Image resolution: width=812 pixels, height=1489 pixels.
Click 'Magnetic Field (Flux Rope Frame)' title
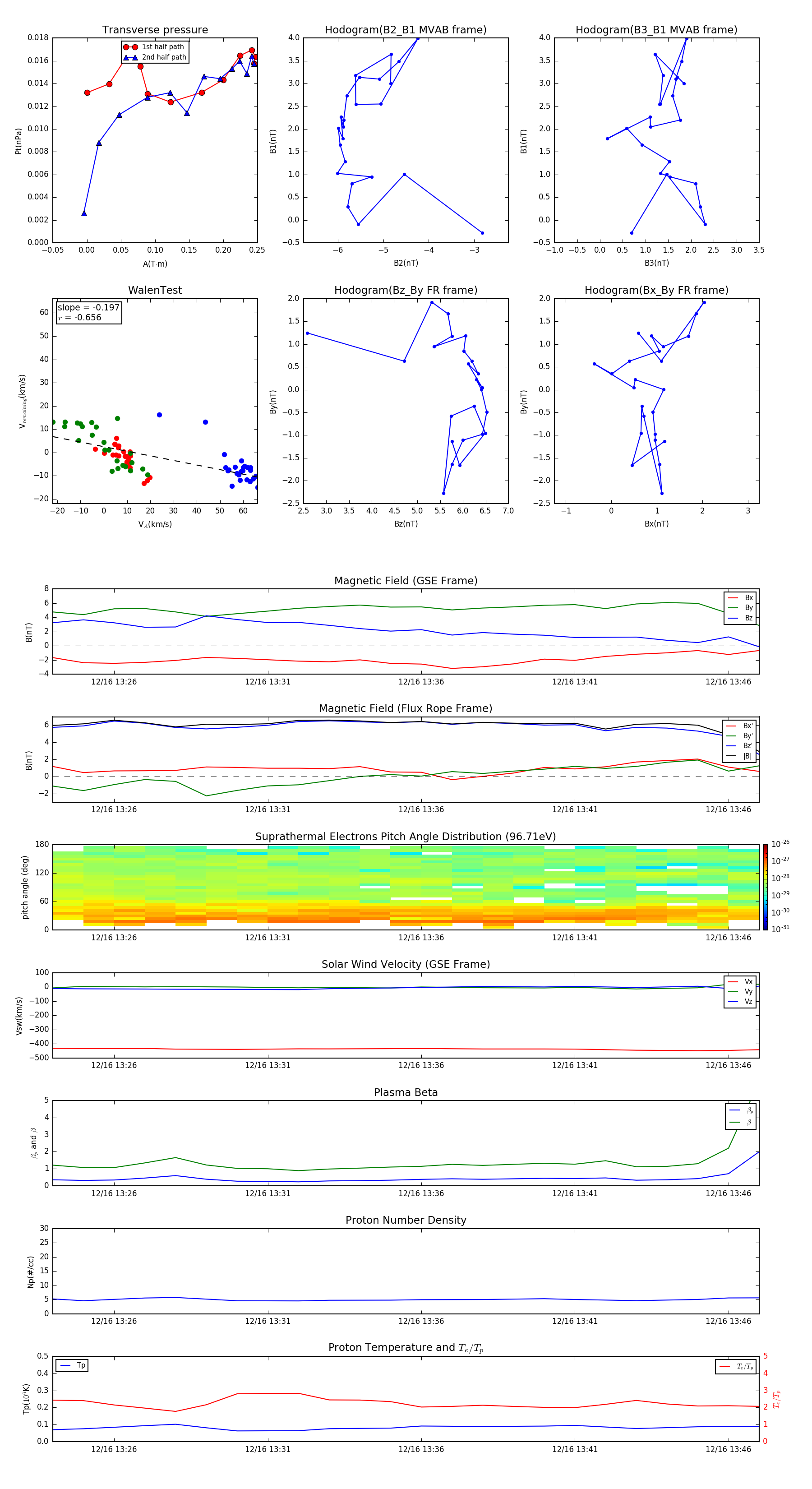(406, 708)
